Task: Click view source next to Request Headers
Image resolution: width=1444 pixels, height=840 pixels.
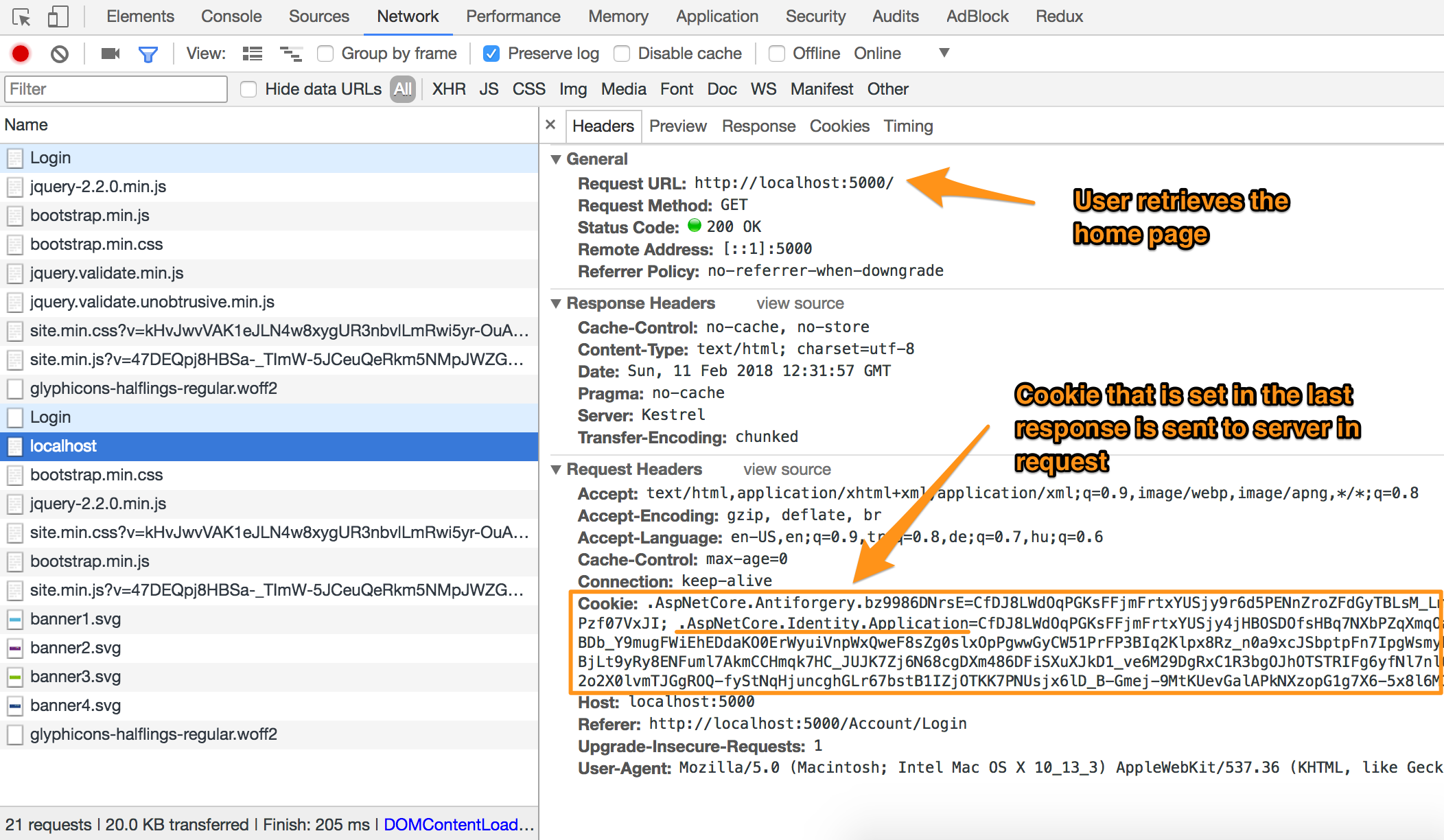Action: click(x=787, y=469)
